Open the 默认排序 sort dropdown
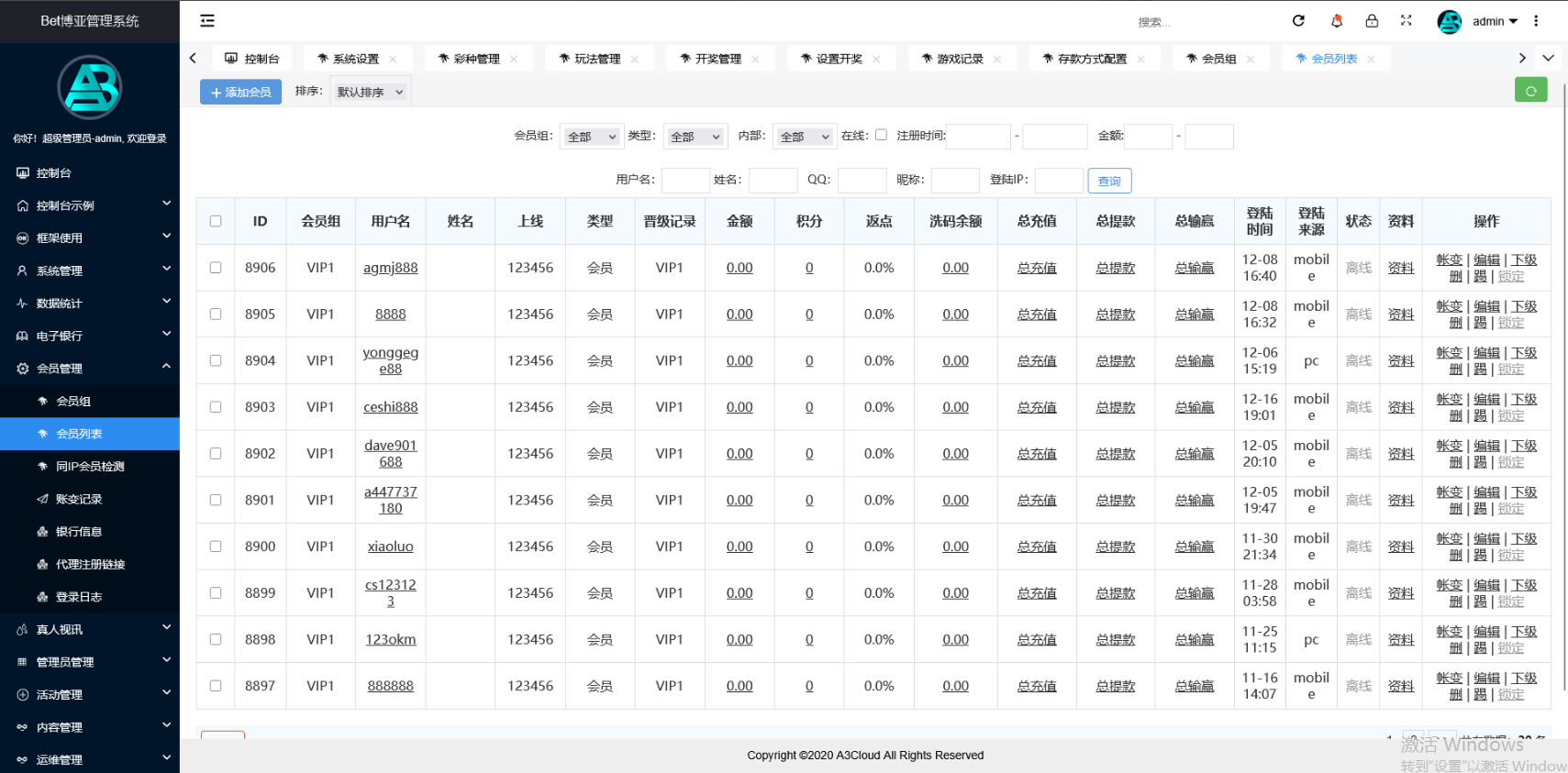Screen dimensions: 1568x773 [371, 92]
